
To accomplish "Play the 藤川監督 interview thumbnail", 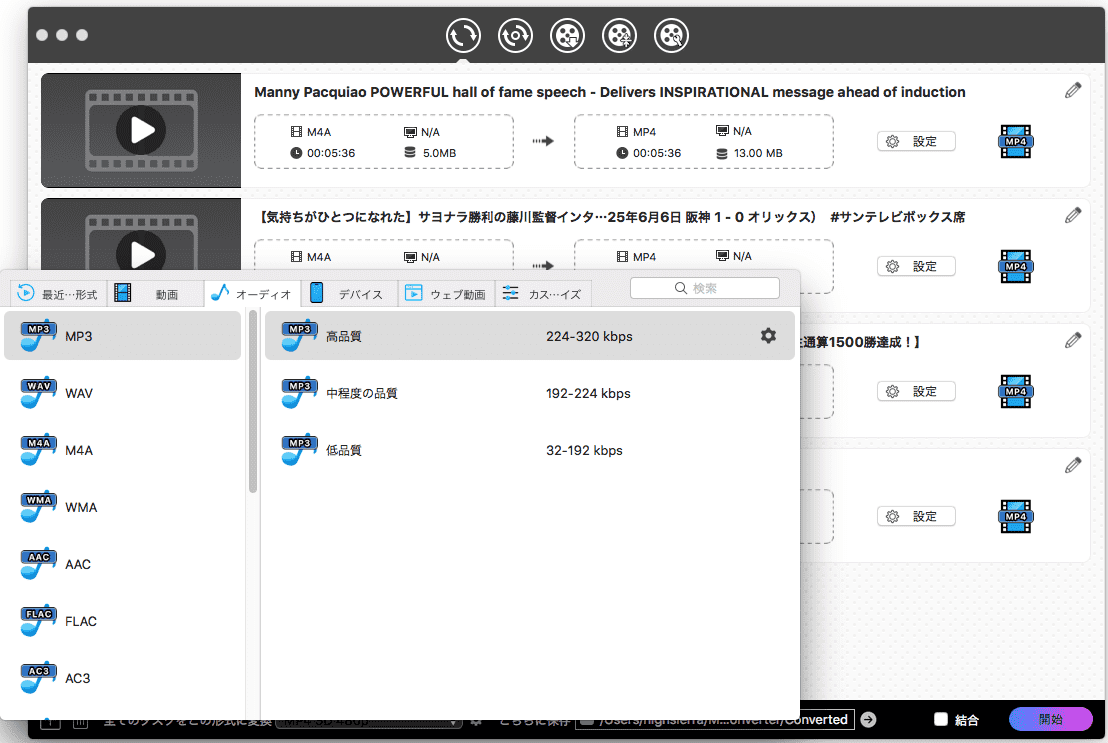I will pos(141,253).
